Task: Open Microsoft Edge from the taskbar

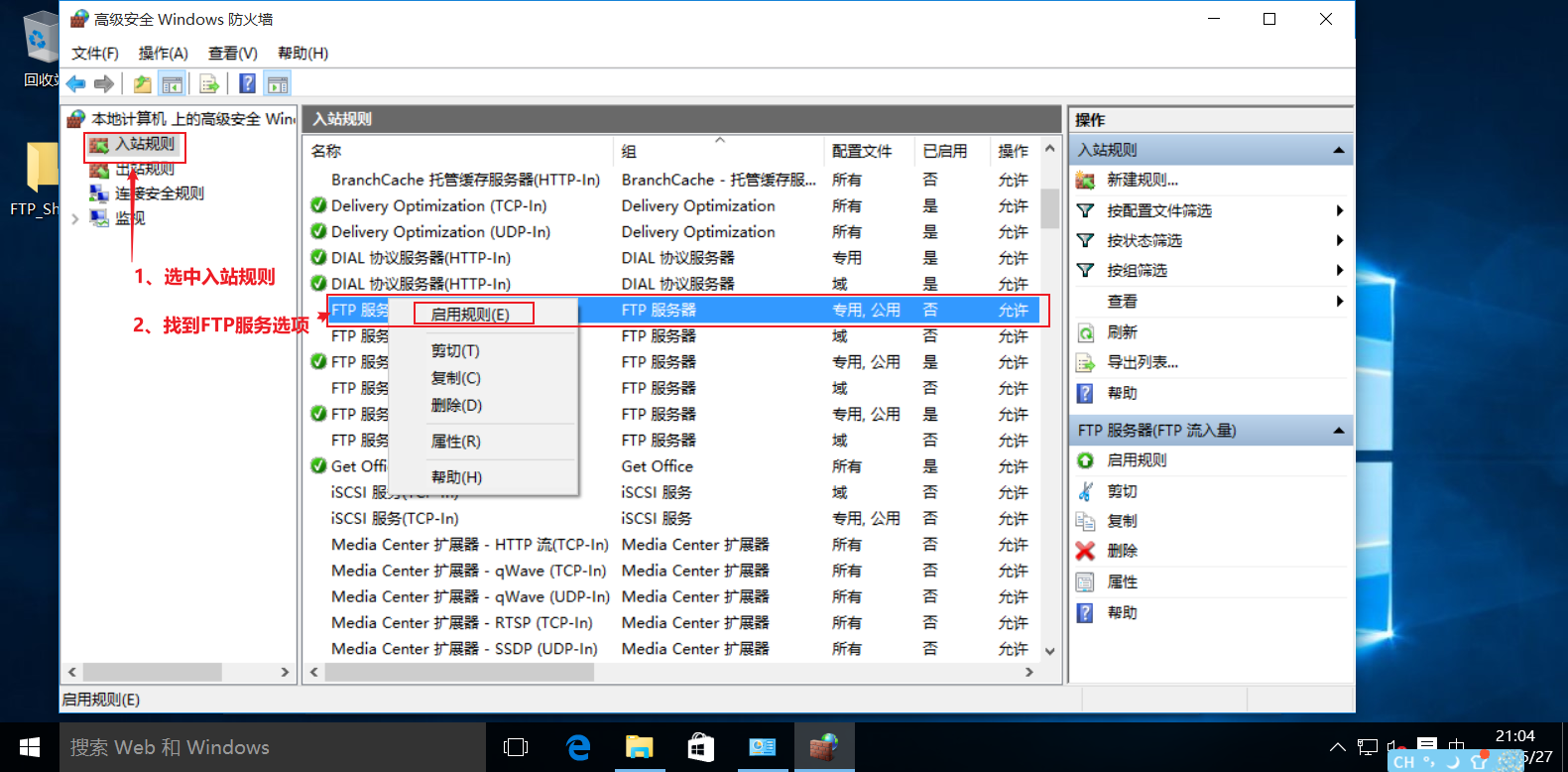Action: 578,747
